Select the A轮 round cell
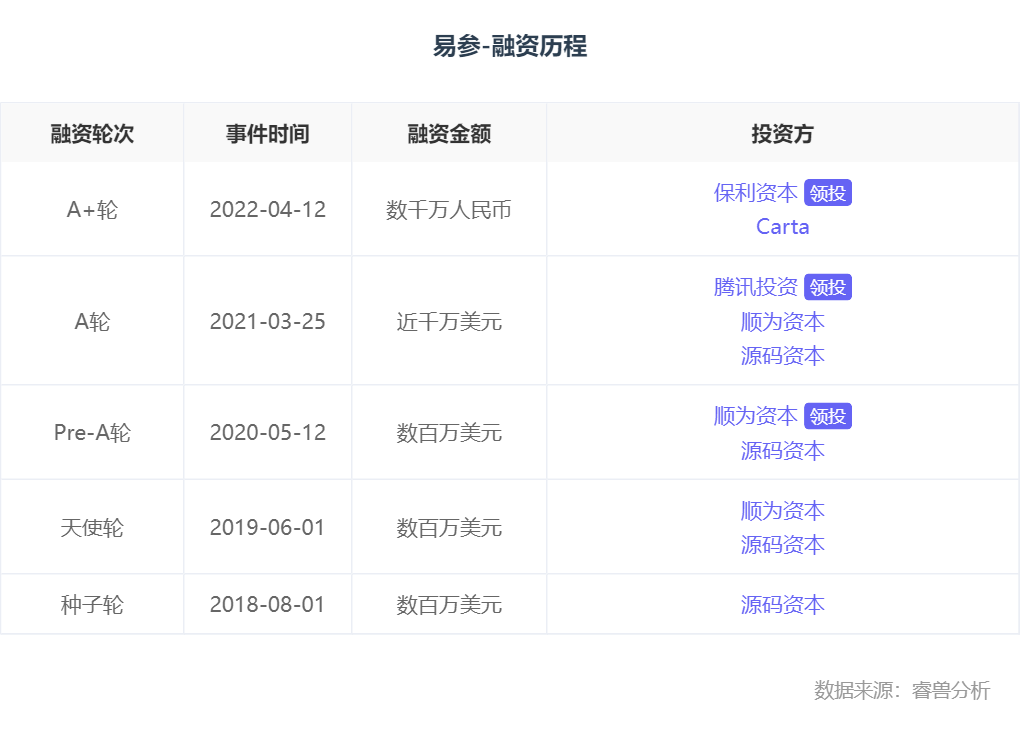The image size is (1020, 744). 92,321
